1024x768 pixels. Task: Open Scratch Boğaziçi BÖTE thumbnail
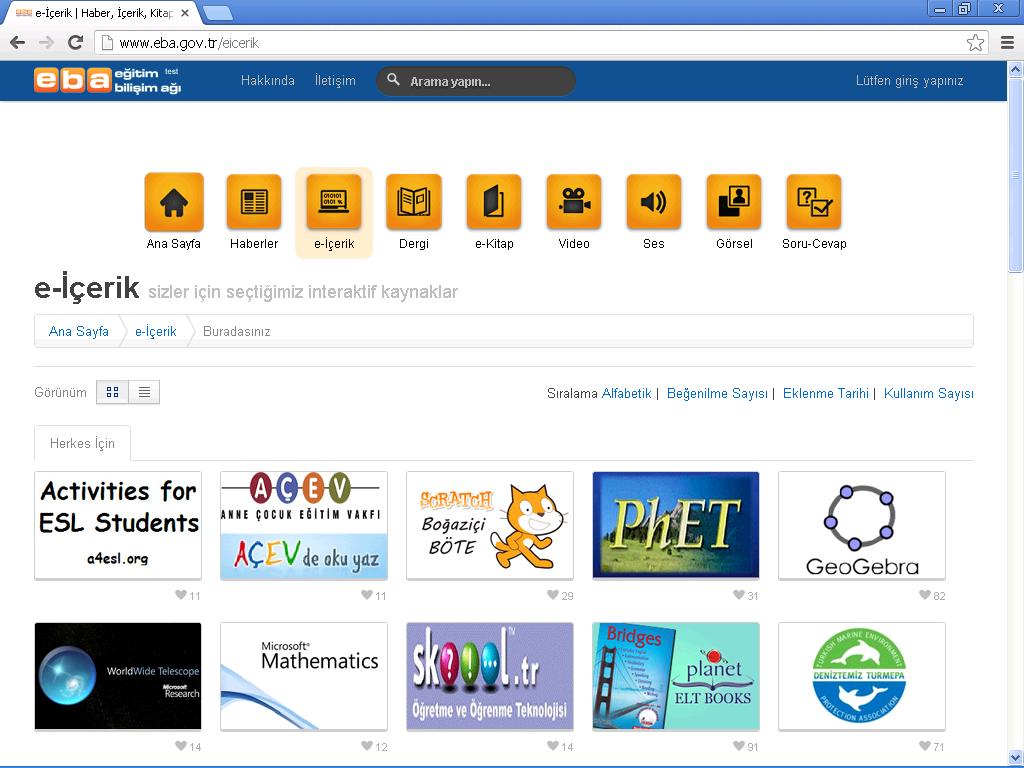(490, 525)
